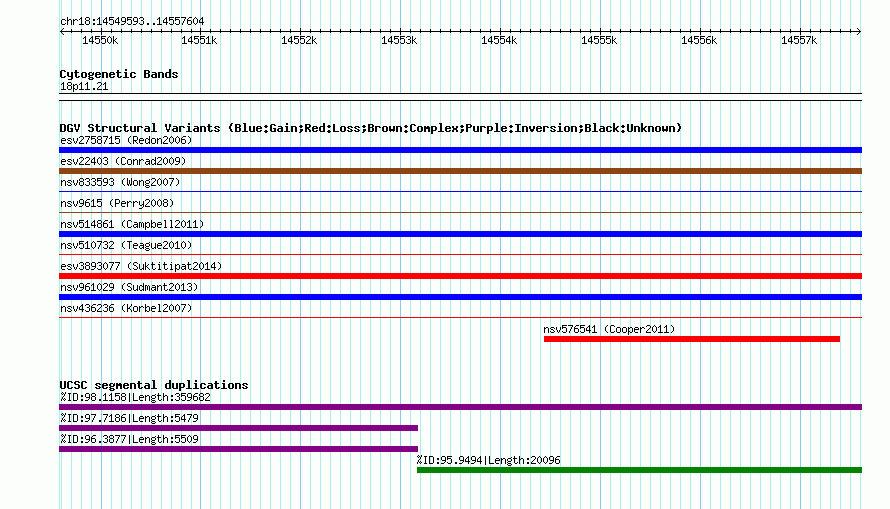The width and height of the screenshot is (890, 509).
Task: Click the red loss bar under esv3893077
Action: click(x=460, y=276)
